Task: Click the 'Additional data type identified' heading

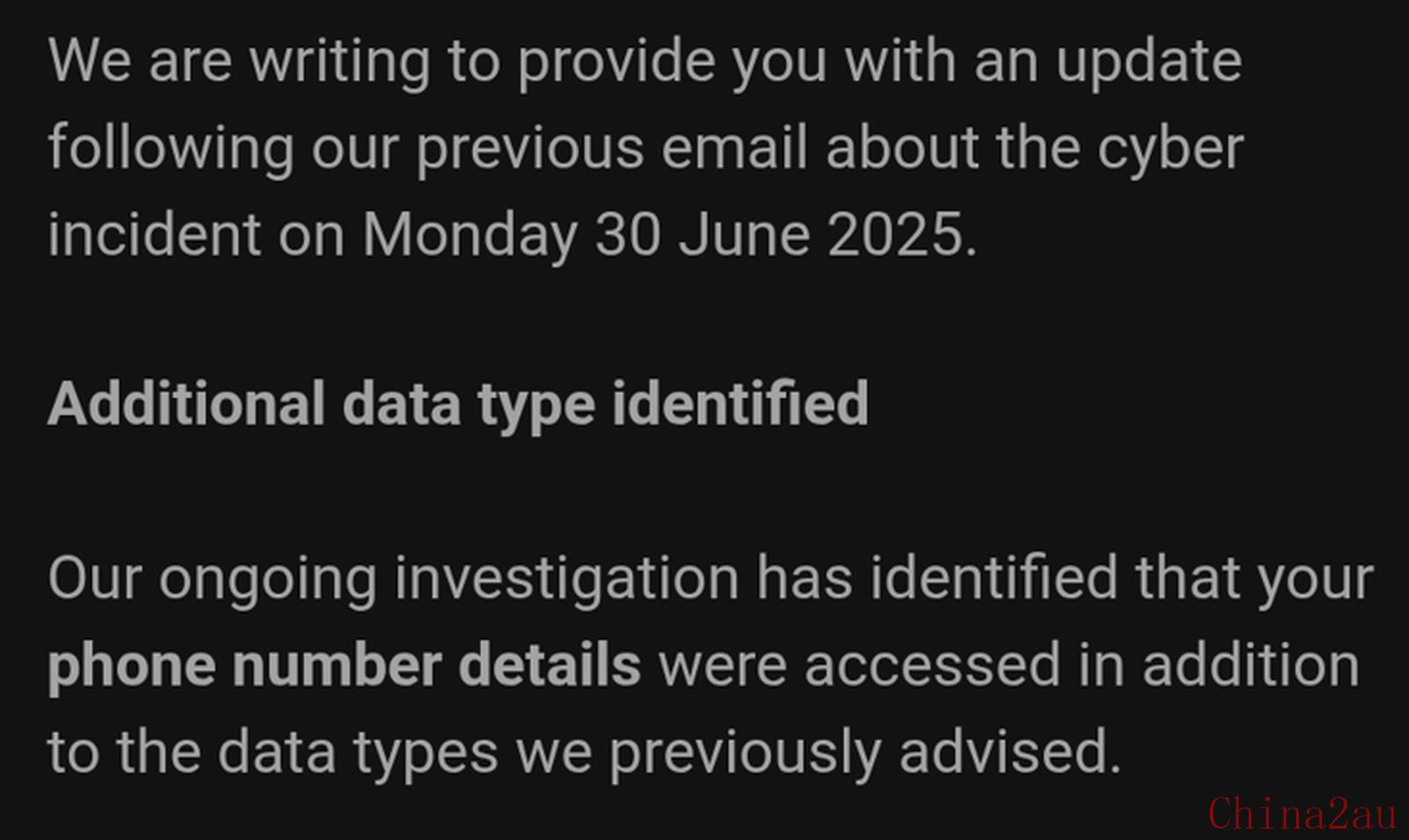Action: pyautogui.click(x=458, y=405)
